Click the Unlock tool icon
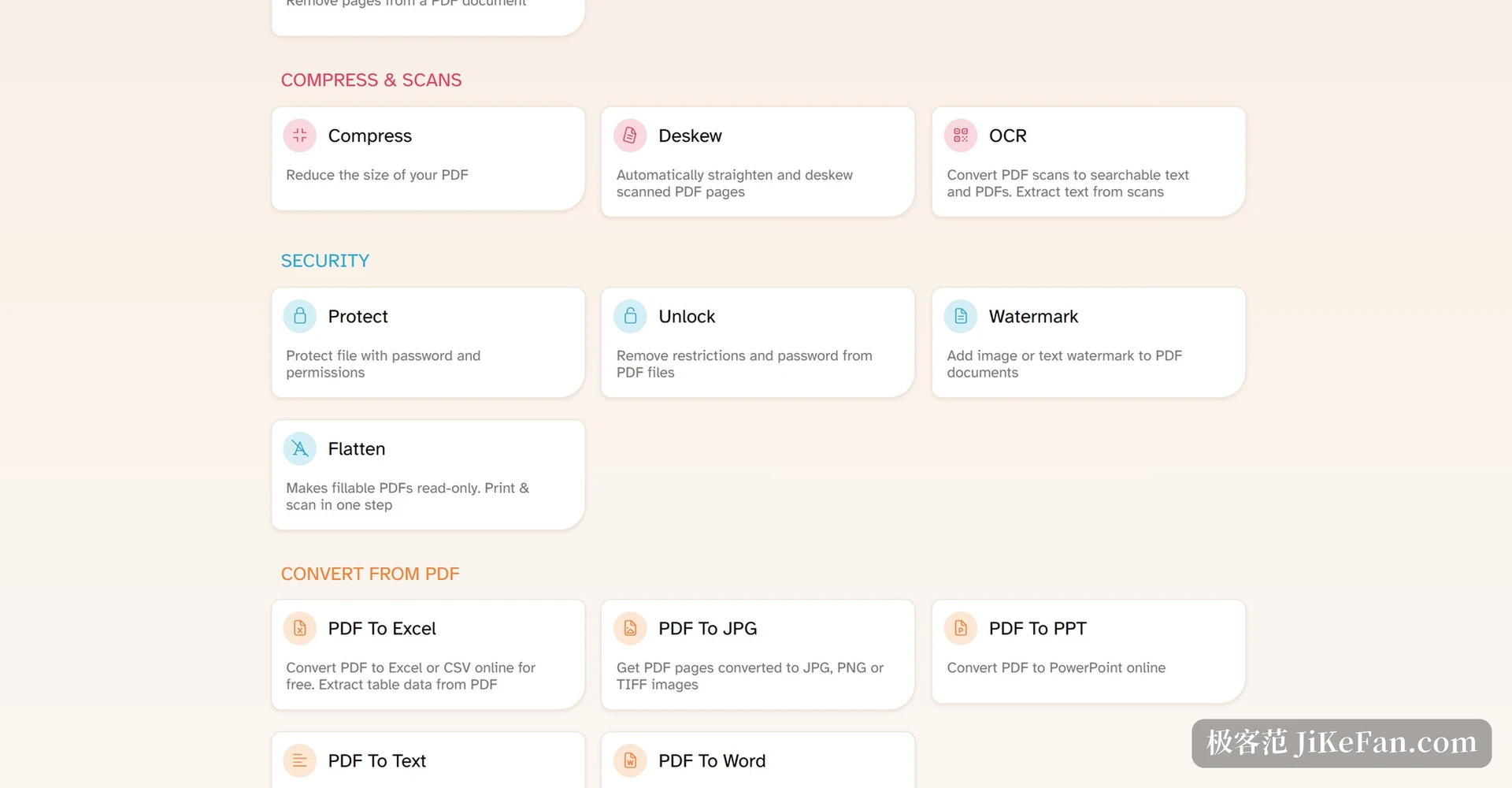 (630, 316)
